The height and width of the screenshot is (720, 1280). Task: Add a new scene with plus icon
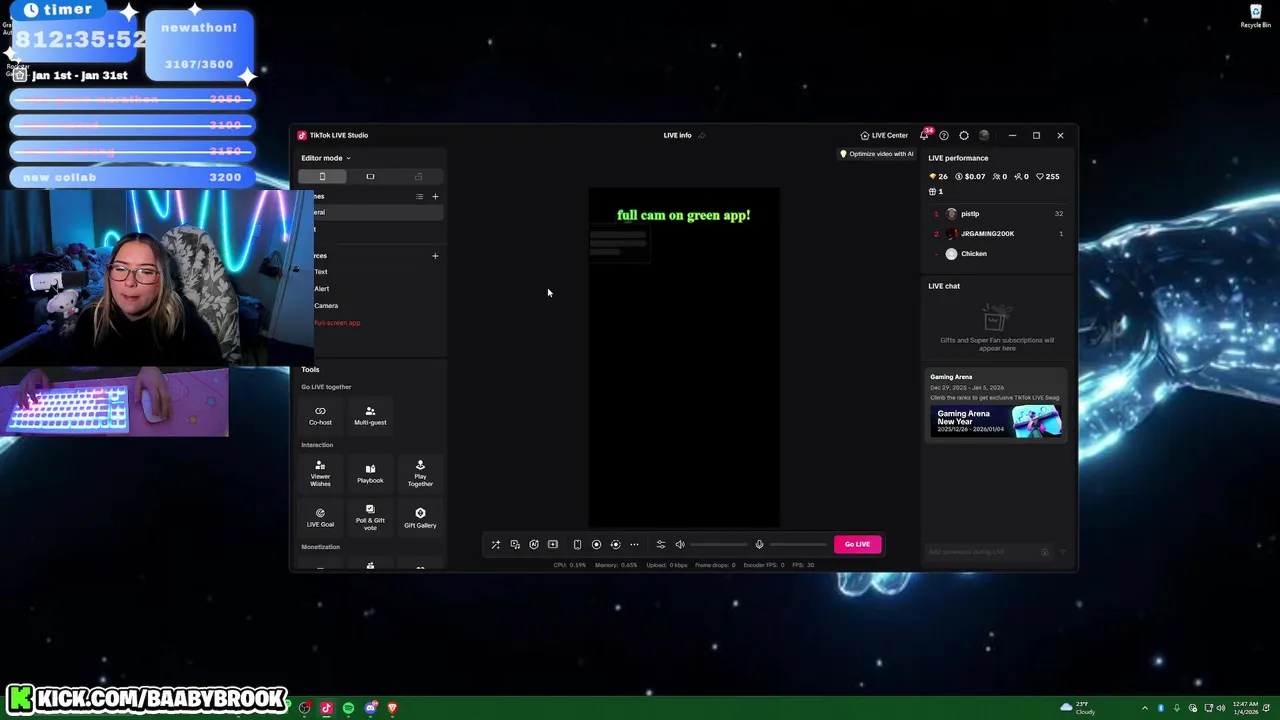click(x=435, y=197)
